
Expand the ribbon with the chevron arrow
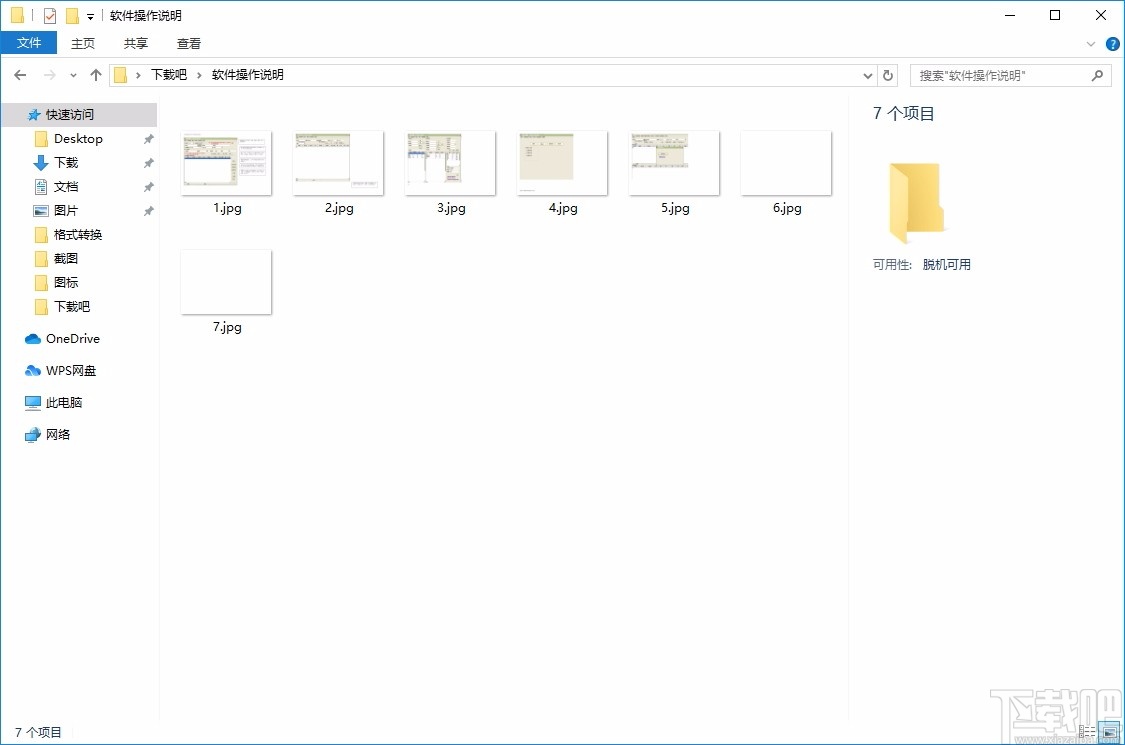point(1091,43)
